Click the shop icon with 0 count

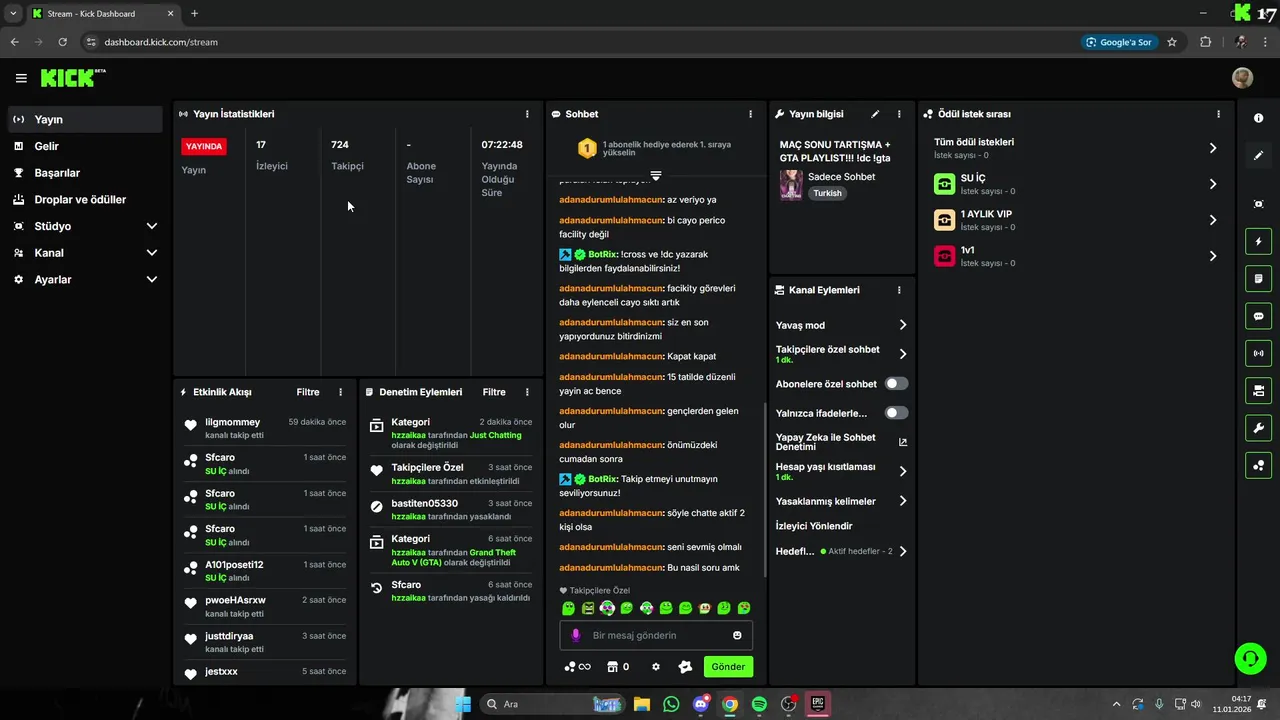coord(618,667)
